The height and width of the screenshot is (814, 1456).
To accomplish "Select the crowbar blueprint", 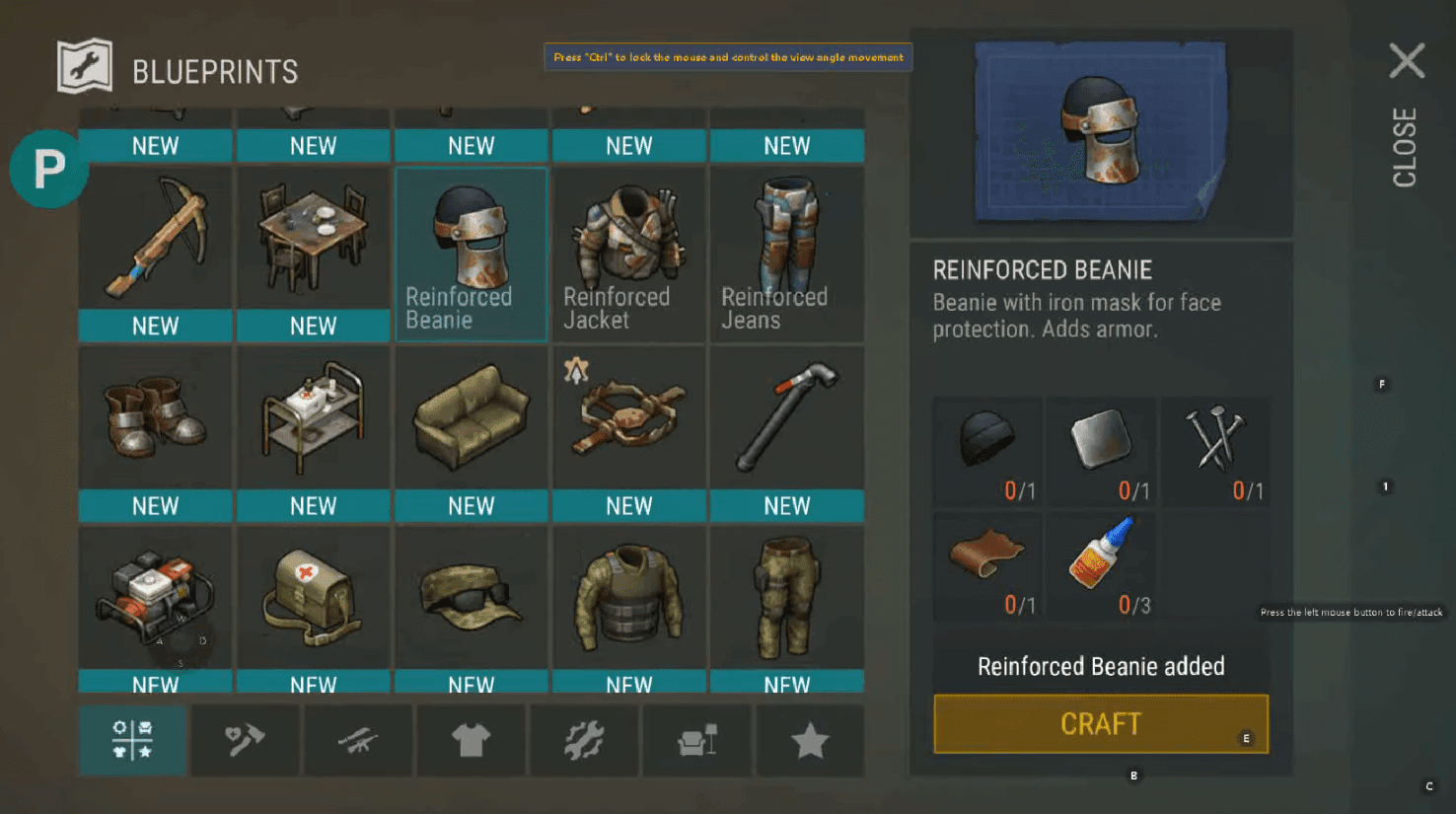I will [x=786, y=434].
